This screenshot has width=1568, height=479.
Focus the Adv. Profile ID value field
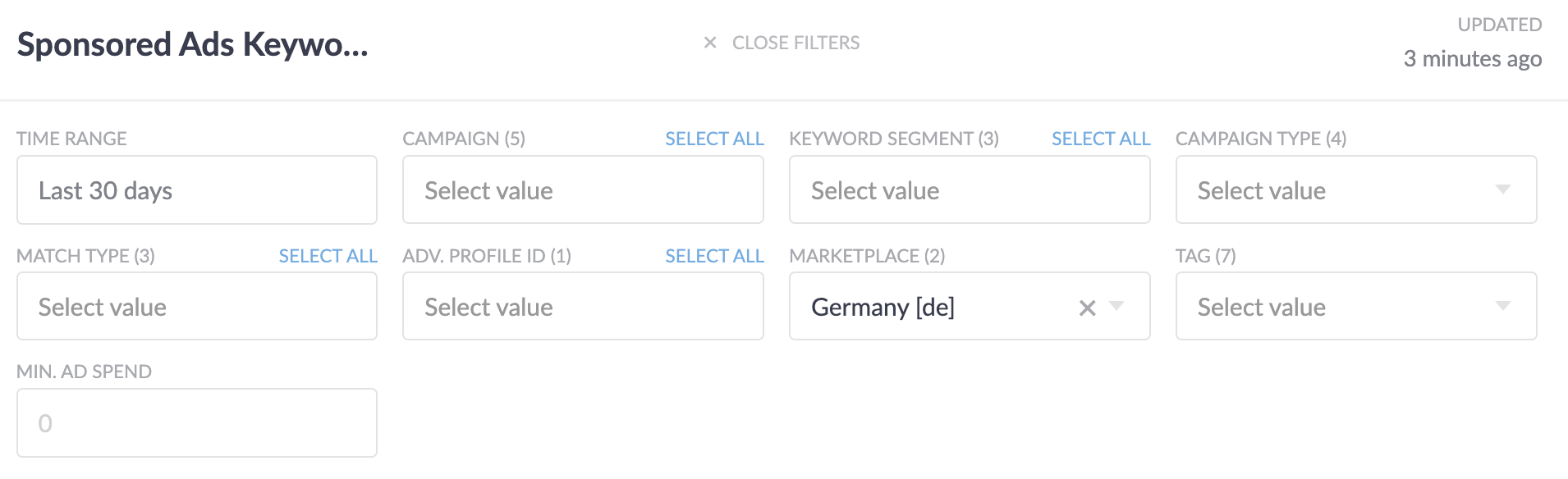[583, 307]
